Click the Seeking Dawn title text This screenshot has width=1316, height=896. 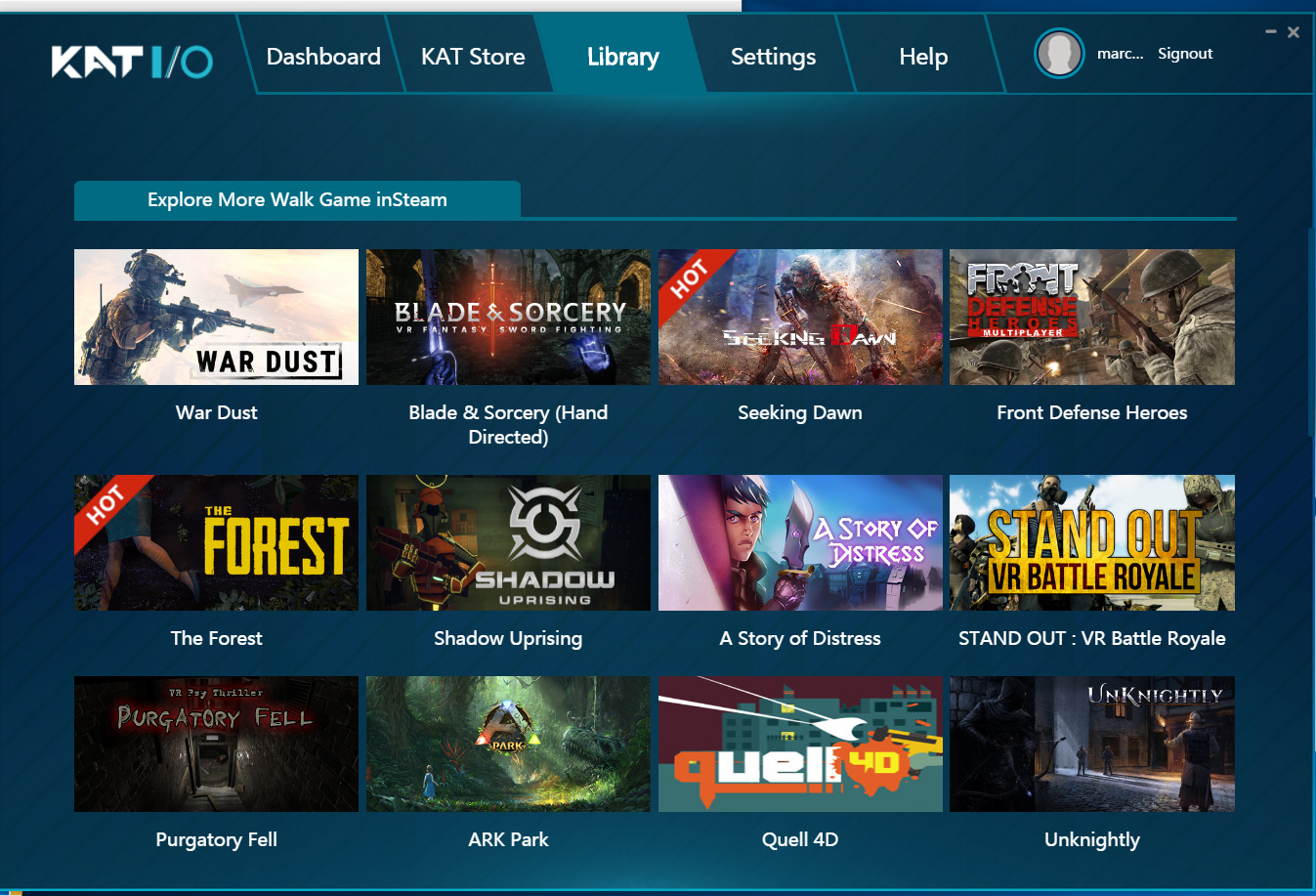[800, 412]
